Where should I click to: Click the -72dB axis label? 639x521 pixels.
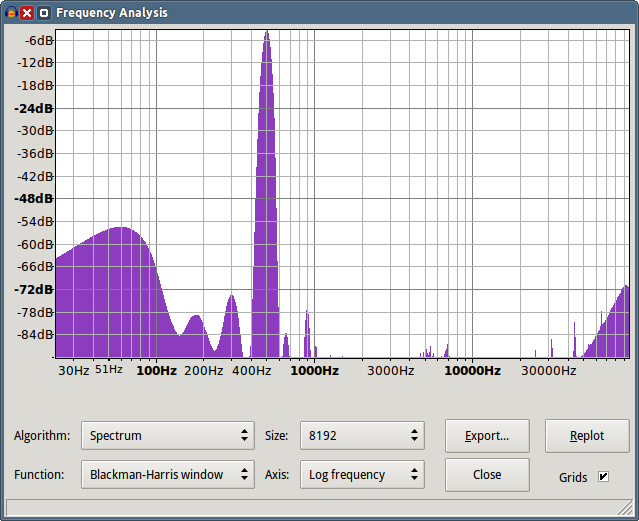[x=33, y=289]
